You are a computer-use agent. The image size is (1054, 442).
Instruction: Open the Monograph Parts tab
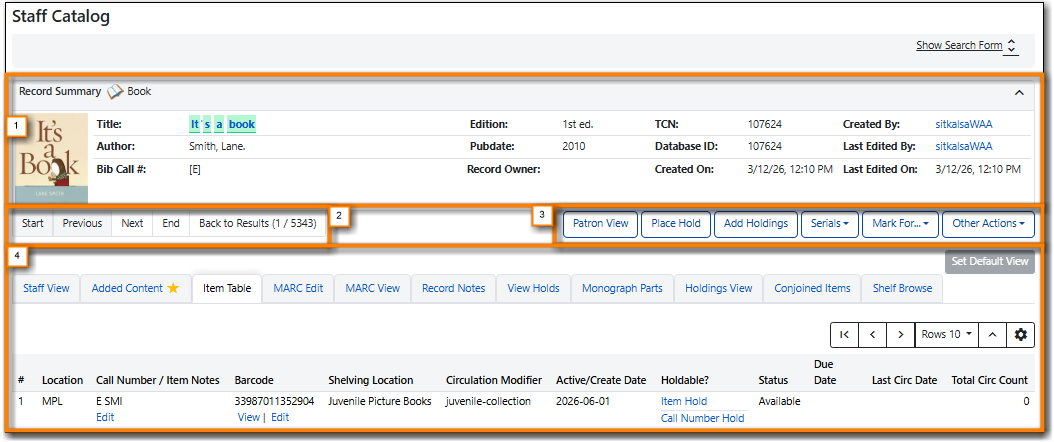622,288
